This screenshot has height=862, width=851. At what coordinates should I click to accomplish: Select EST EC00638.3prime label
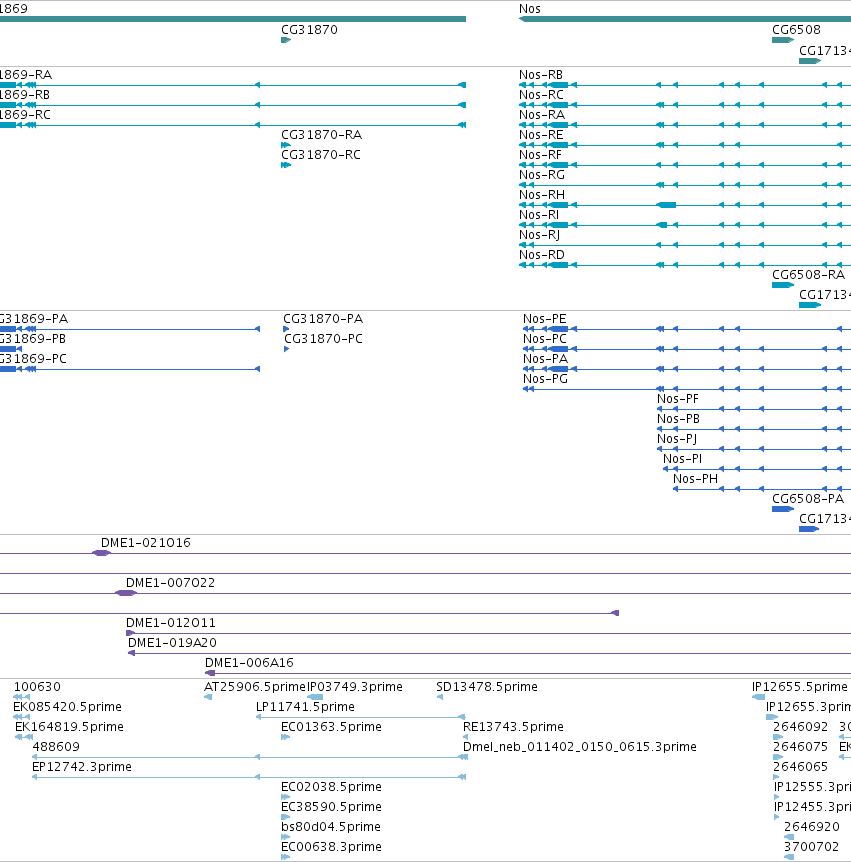coord(331,847)
